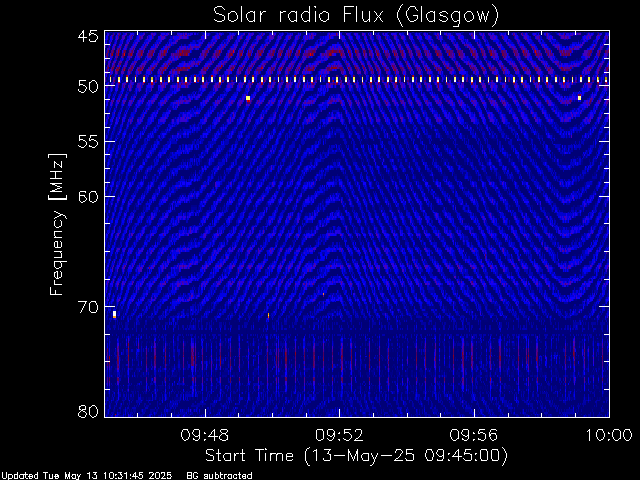Click the 09:52 time axis label
640x480 pixels.
[340, 435]
